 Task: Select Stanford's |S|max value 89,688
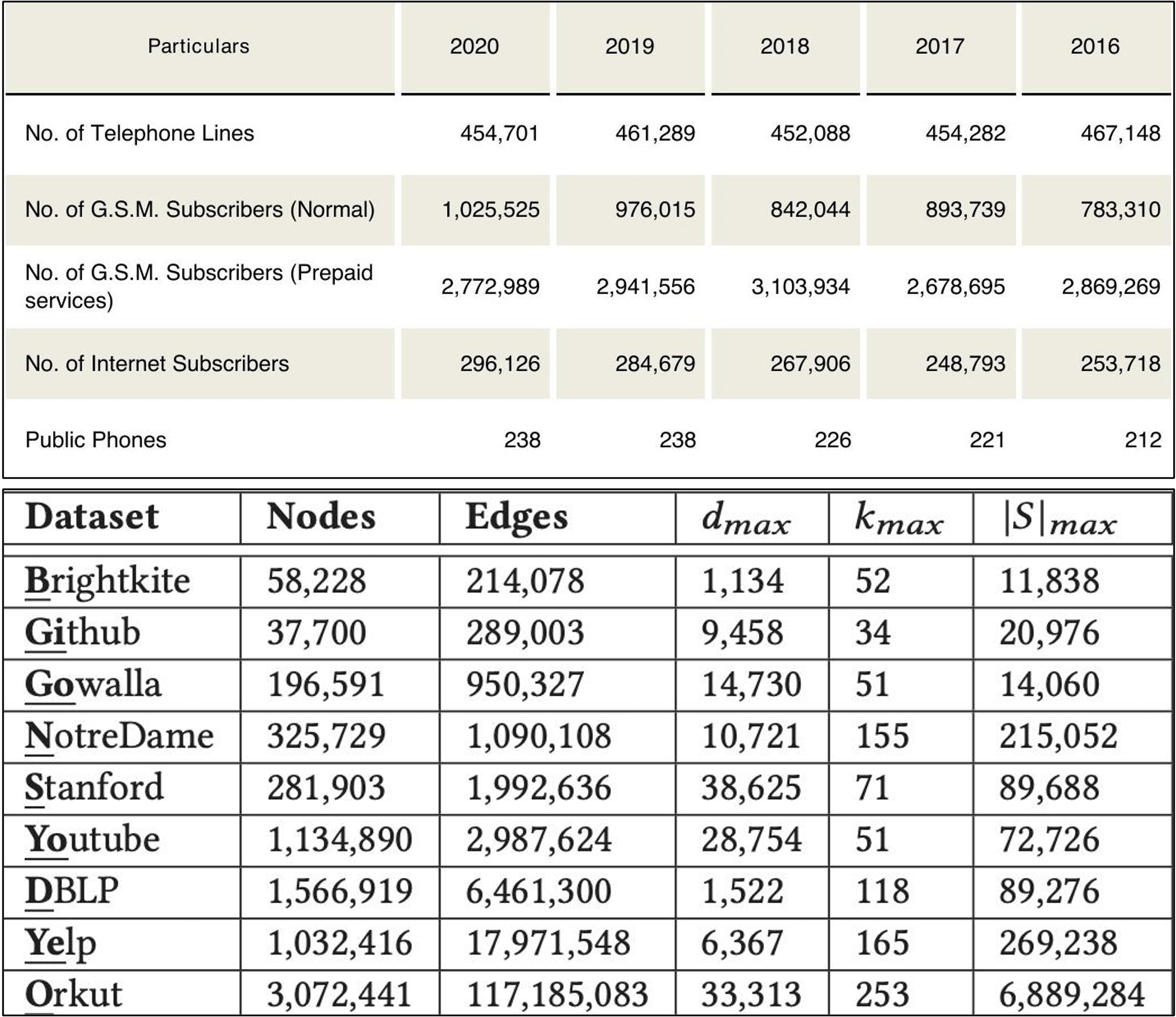point(1049,788)
